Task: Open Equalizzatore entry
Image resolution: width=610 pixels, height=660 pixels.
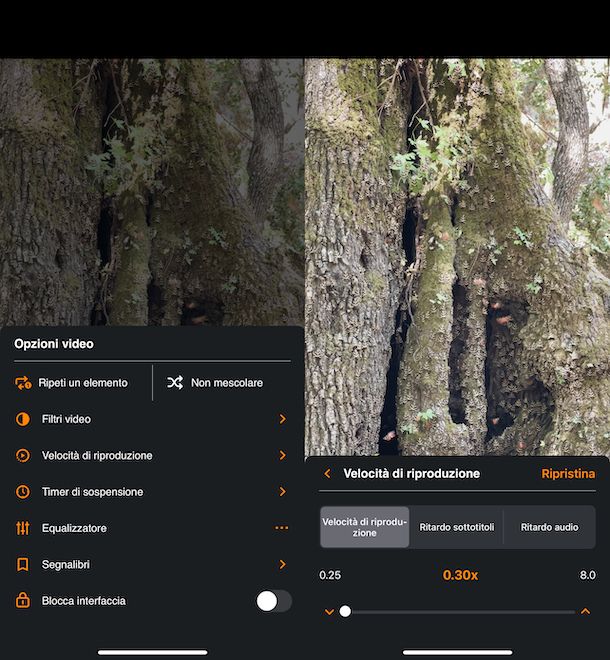Action: tap(152, 528)
